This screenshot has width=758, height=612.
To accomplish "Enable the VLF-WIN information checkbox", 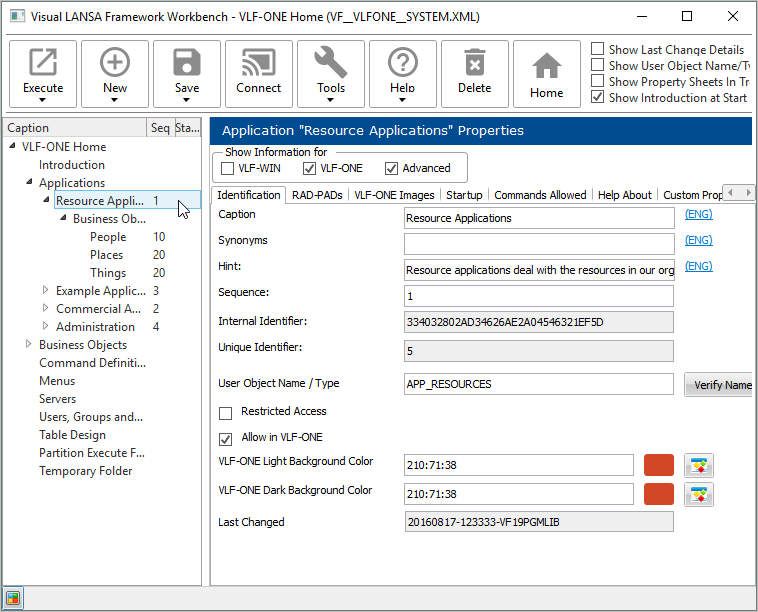I will coord(228,168).
